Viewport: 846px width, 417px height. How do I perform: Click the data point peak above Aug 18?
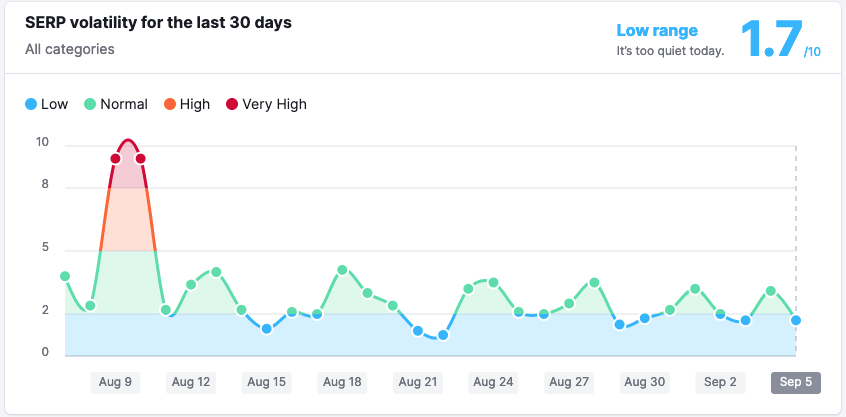342,270
